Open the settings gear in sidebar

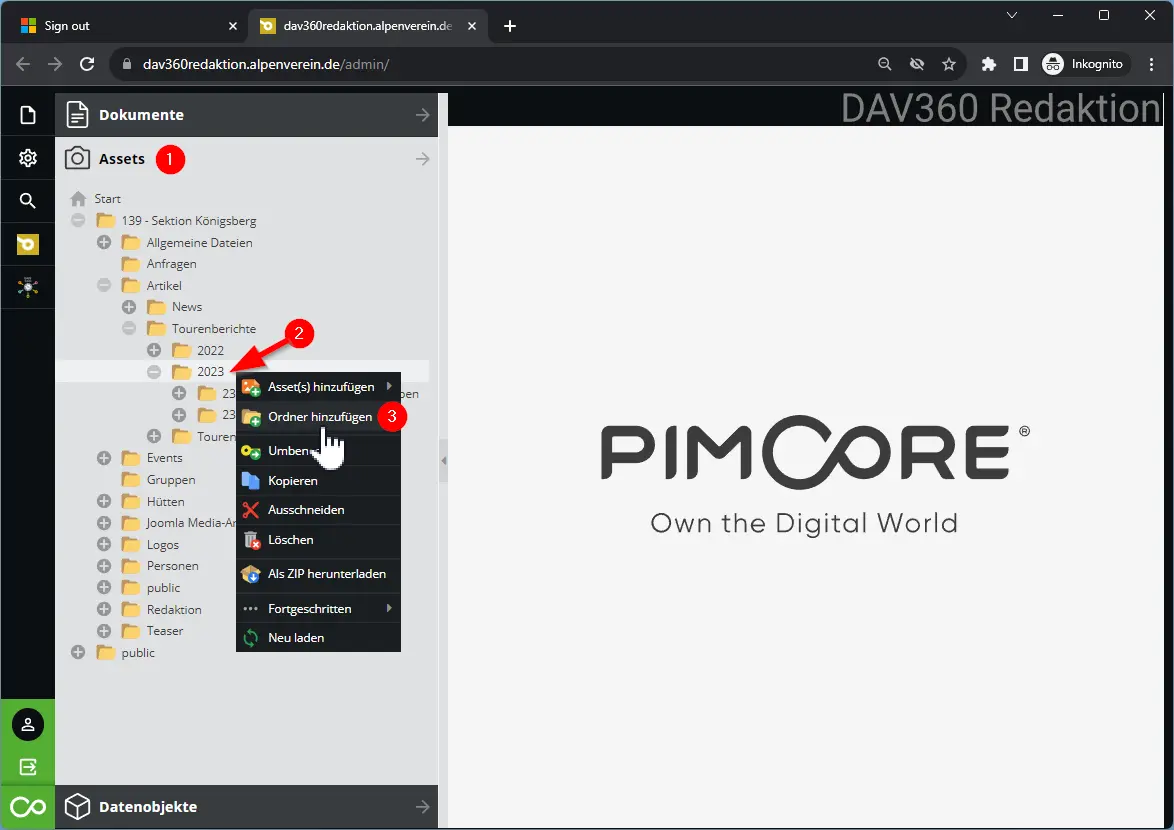click(27, 158)
